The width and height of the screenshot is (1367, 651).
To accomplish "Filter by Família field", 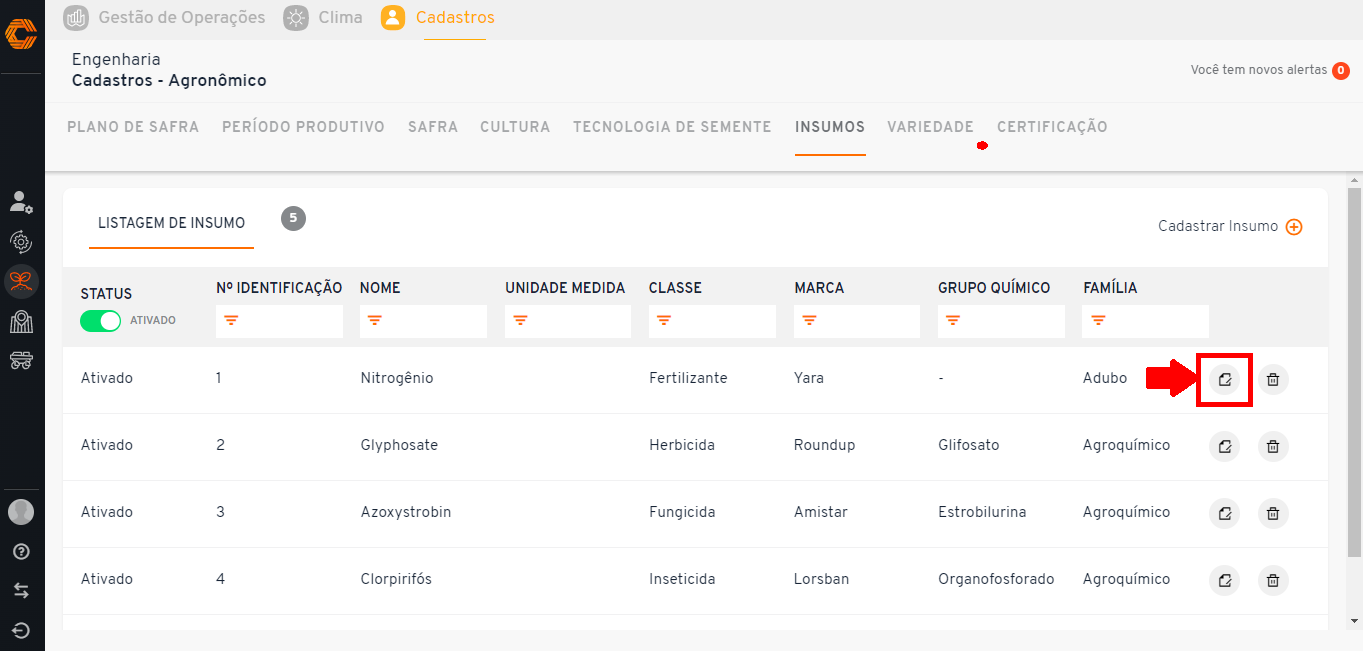I will 1146,321.
